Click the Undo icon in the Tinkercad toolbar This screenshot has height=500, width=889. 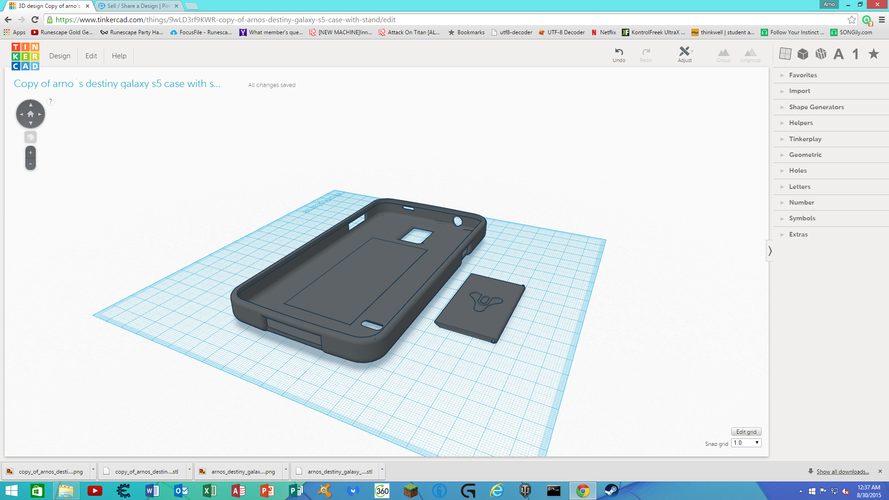coord(619,54)
